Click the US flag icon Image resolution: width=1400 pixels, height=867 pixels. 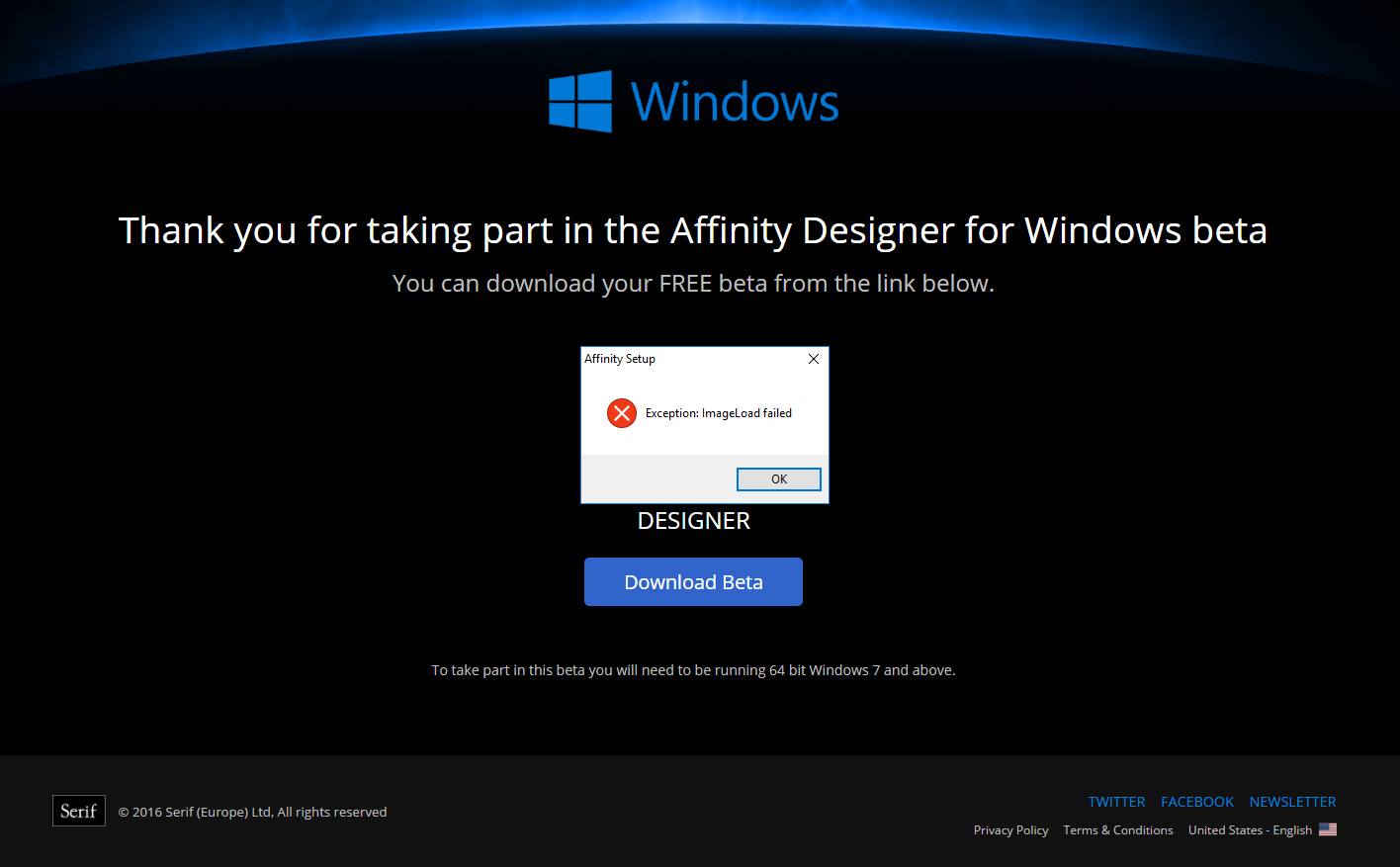[1328, 829]
